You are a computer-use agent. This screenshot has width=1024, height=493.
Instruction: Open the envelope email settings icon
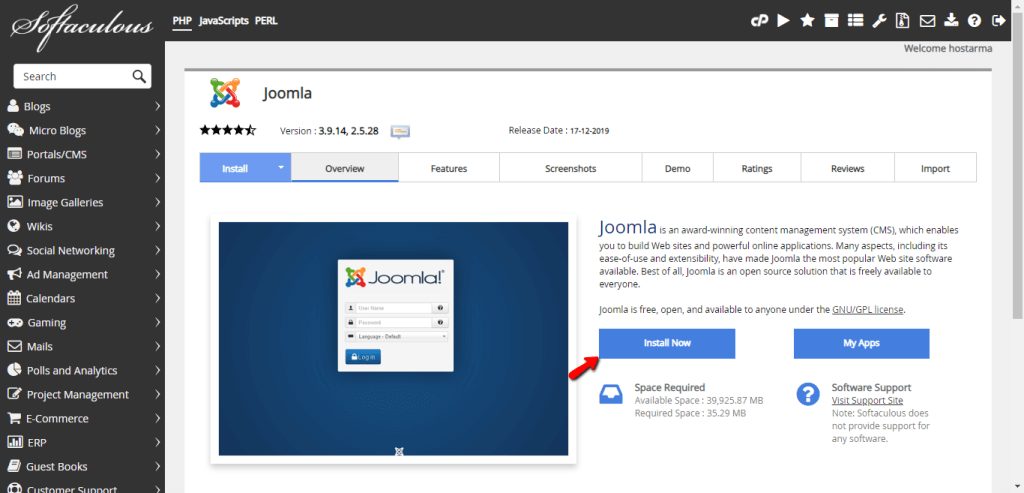pos(927,20)
